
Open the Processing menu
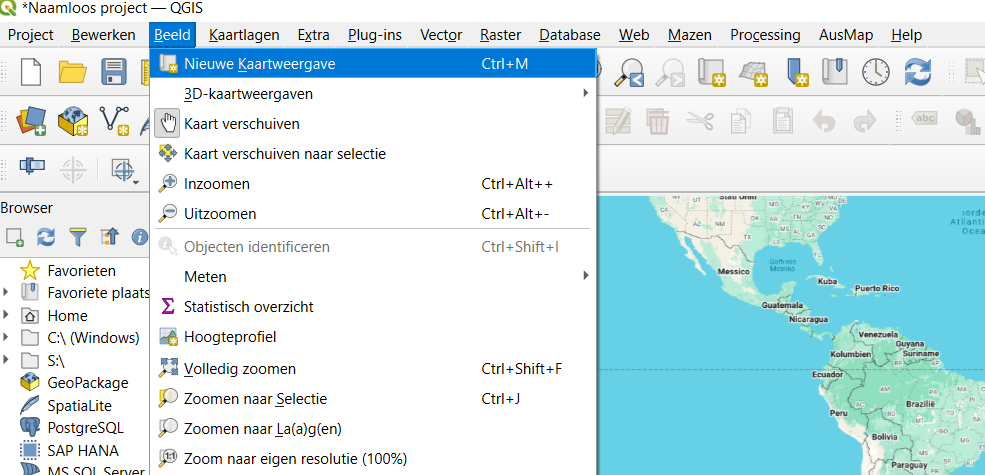765,35
